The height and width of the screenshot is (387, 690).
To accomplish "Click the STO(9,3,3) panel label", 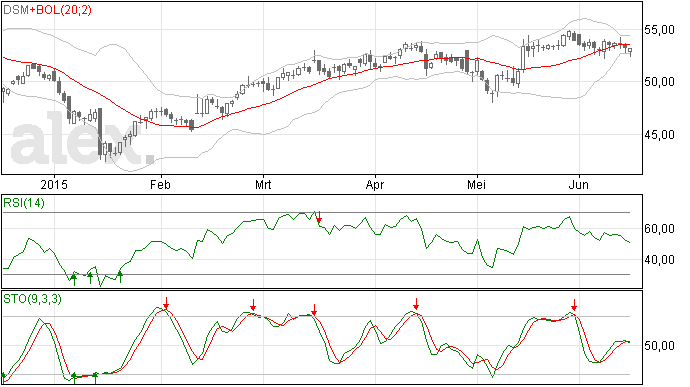I will 33,299.
